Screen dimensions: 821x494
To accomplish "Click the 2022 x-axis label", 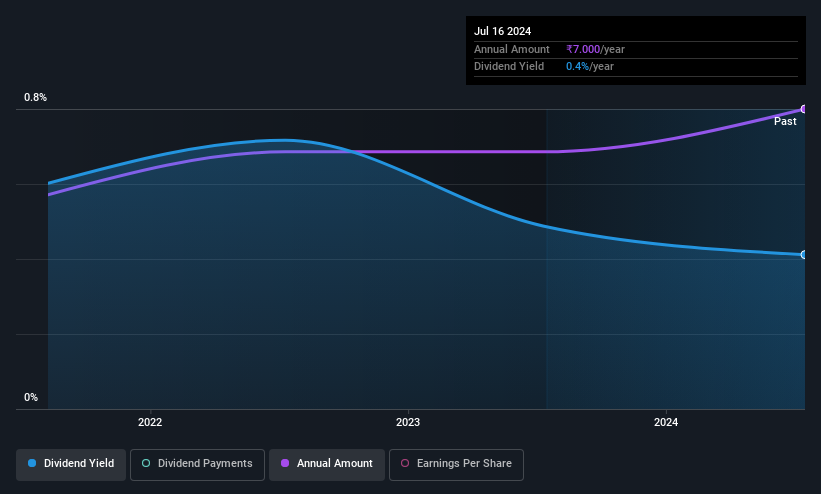I will [x=150, y=422].
